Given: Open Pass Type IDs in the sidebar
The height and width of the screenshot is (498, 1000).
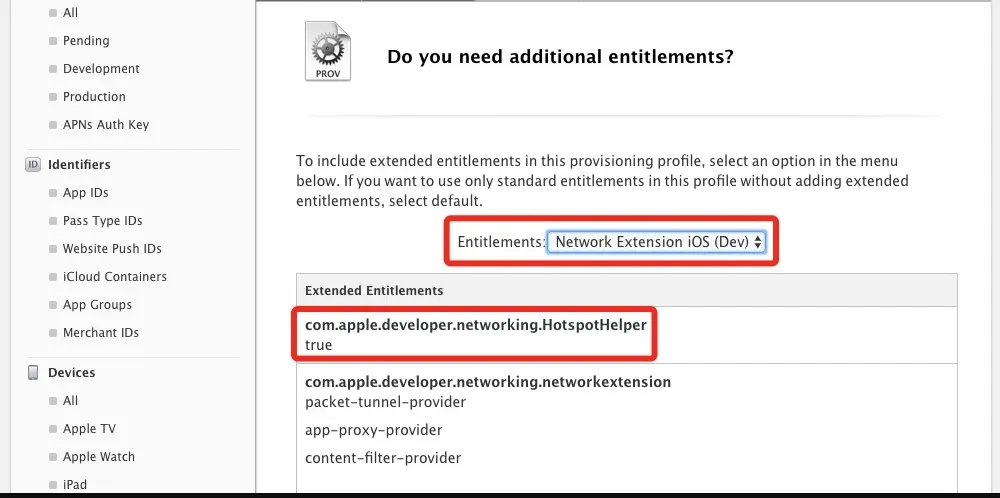Looking at the screenshot, I should 102,221.
